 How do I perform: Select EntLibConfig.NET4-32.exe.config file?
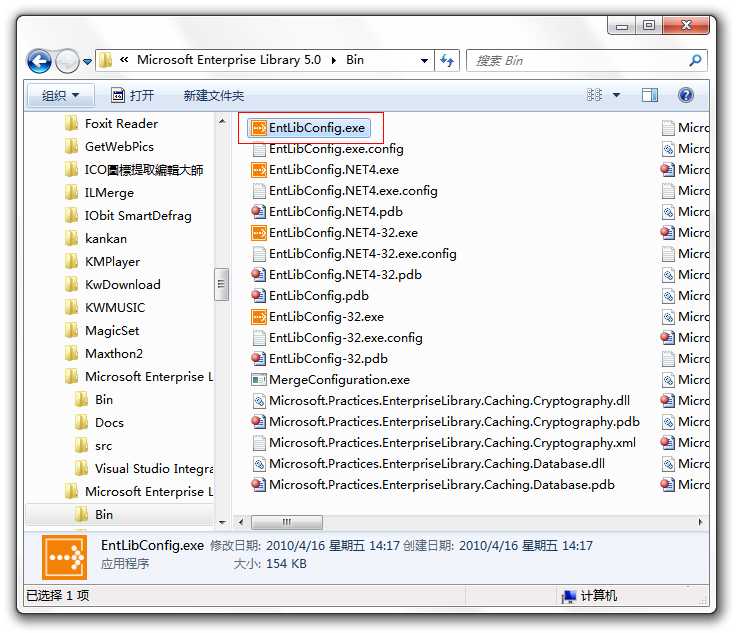pos(354,254)
